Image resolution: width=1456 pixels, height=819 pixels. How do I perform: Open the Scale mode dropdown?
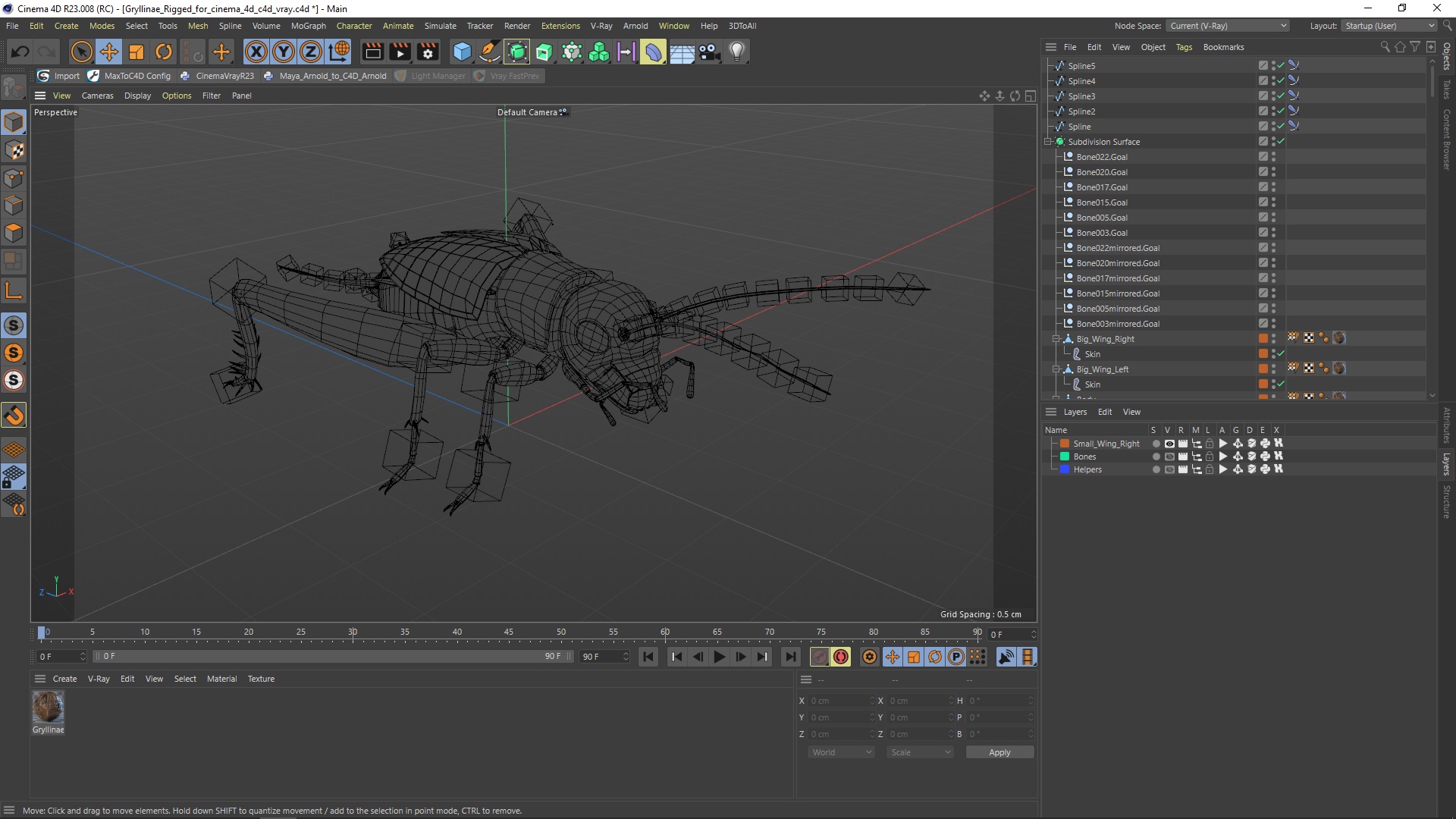[920, 752]
